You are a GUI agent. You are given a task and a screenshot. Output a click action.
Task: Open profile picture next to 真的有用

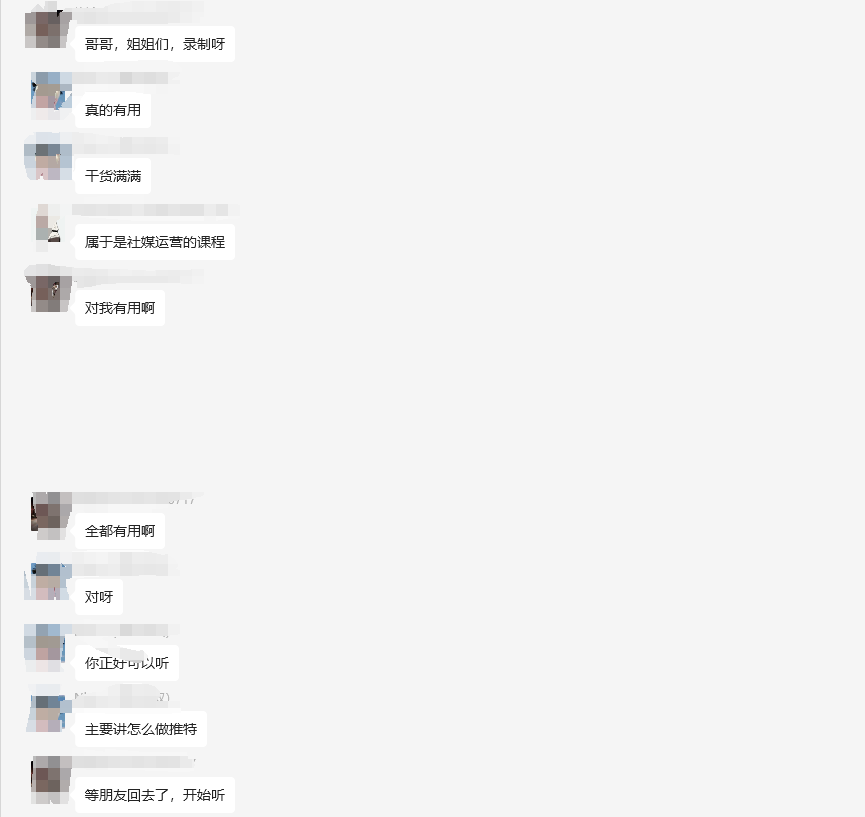pyautogui.click(x=51, y=95)
